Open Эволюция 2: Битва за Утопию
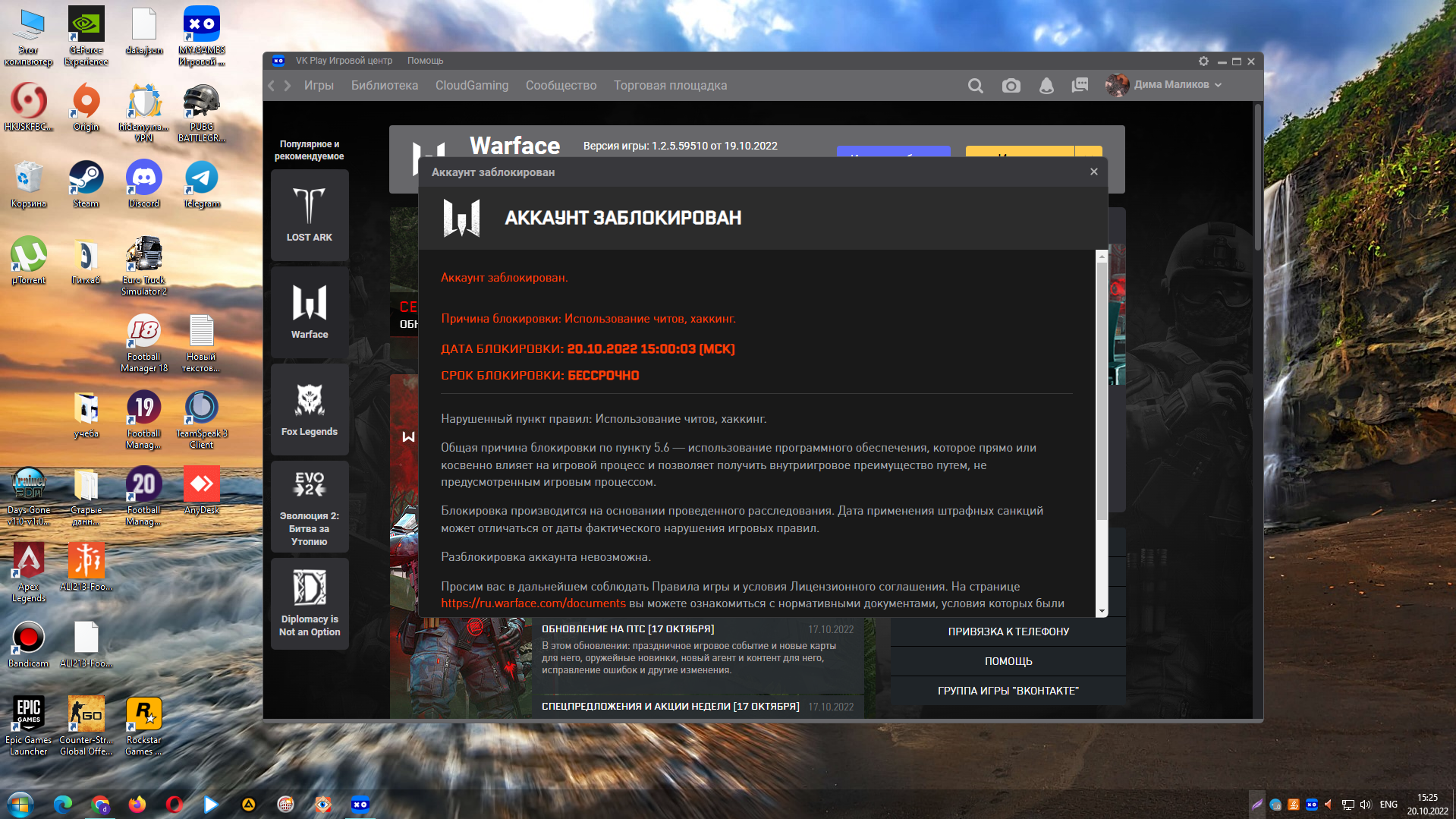This screenshot has width=1456, height=819. pyautogui.click(x=310, y=506)
